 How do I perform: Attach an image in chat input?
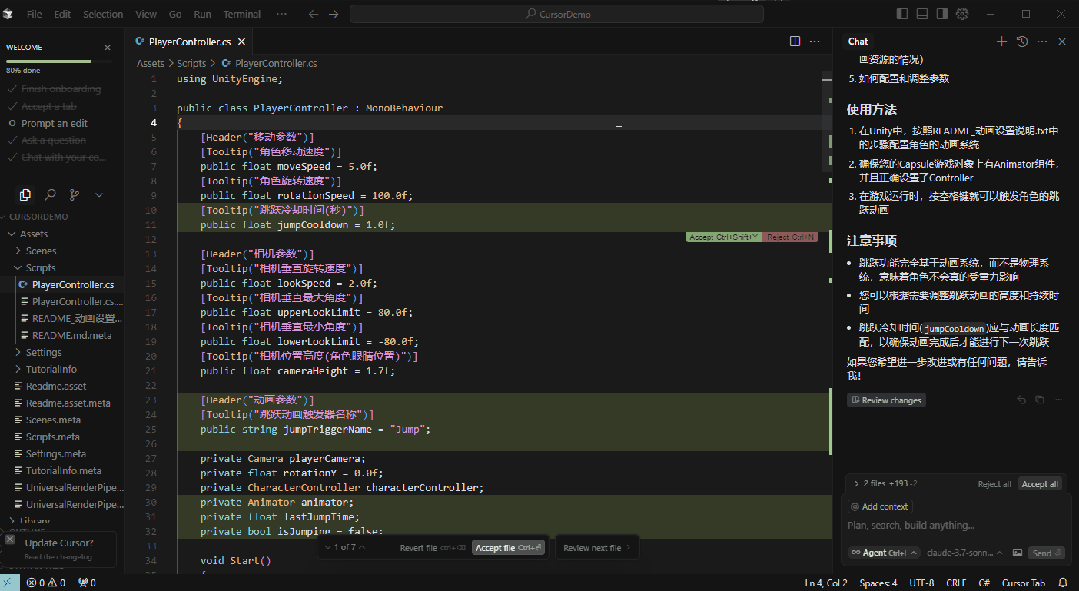(x=1017, y=552)
